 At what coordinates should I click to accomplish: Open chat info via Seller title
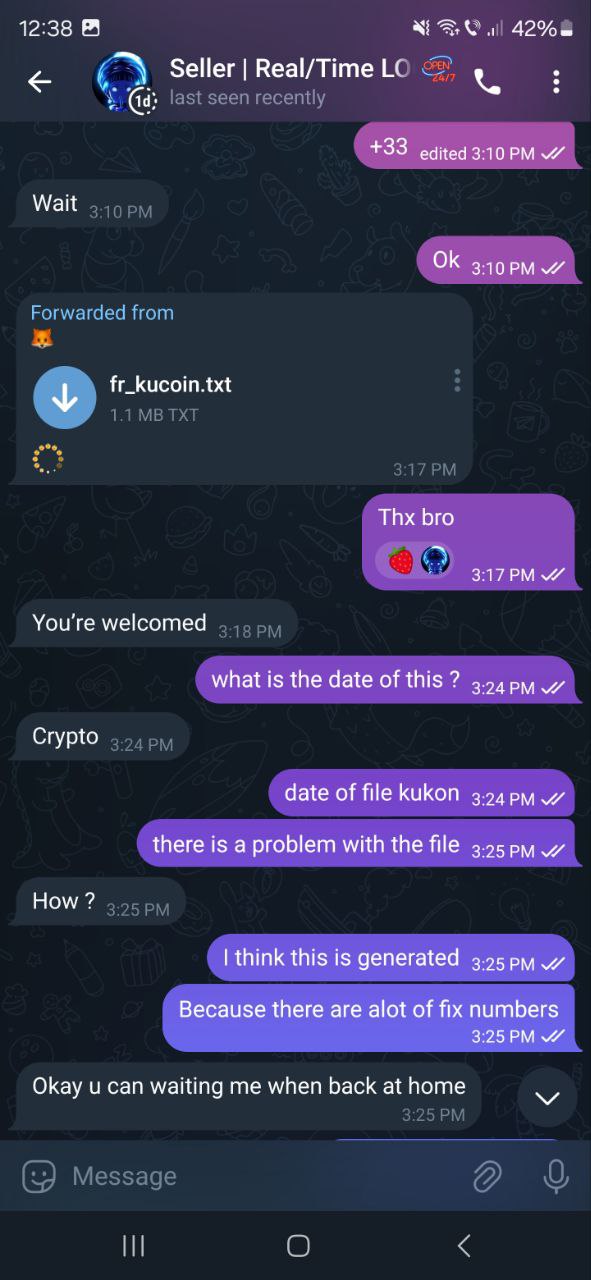pyautogui.click(x=290, y=68)
